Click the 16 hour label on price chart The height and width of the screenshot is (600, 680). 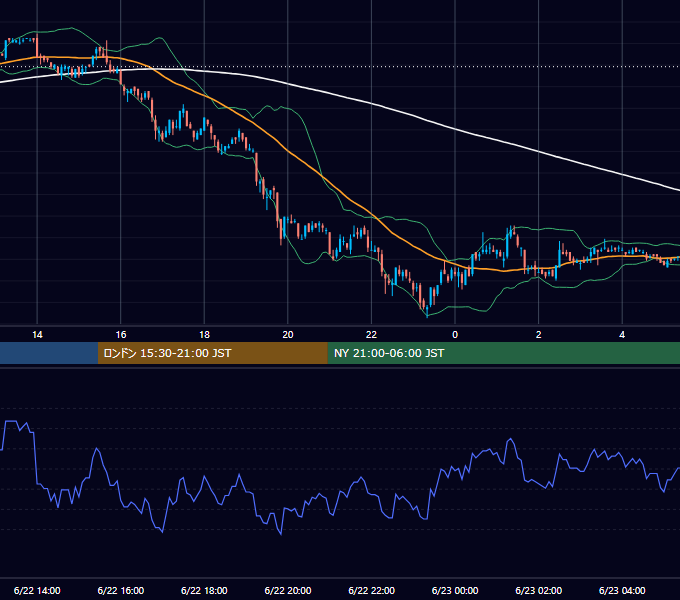click(x=121, y=335)
